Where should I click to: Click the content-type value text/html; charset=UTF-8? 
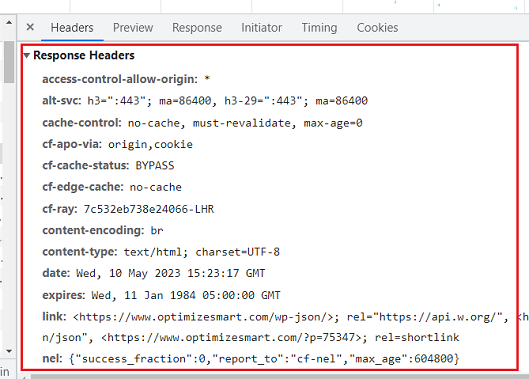pyautogui.click(x=202, y=252)
